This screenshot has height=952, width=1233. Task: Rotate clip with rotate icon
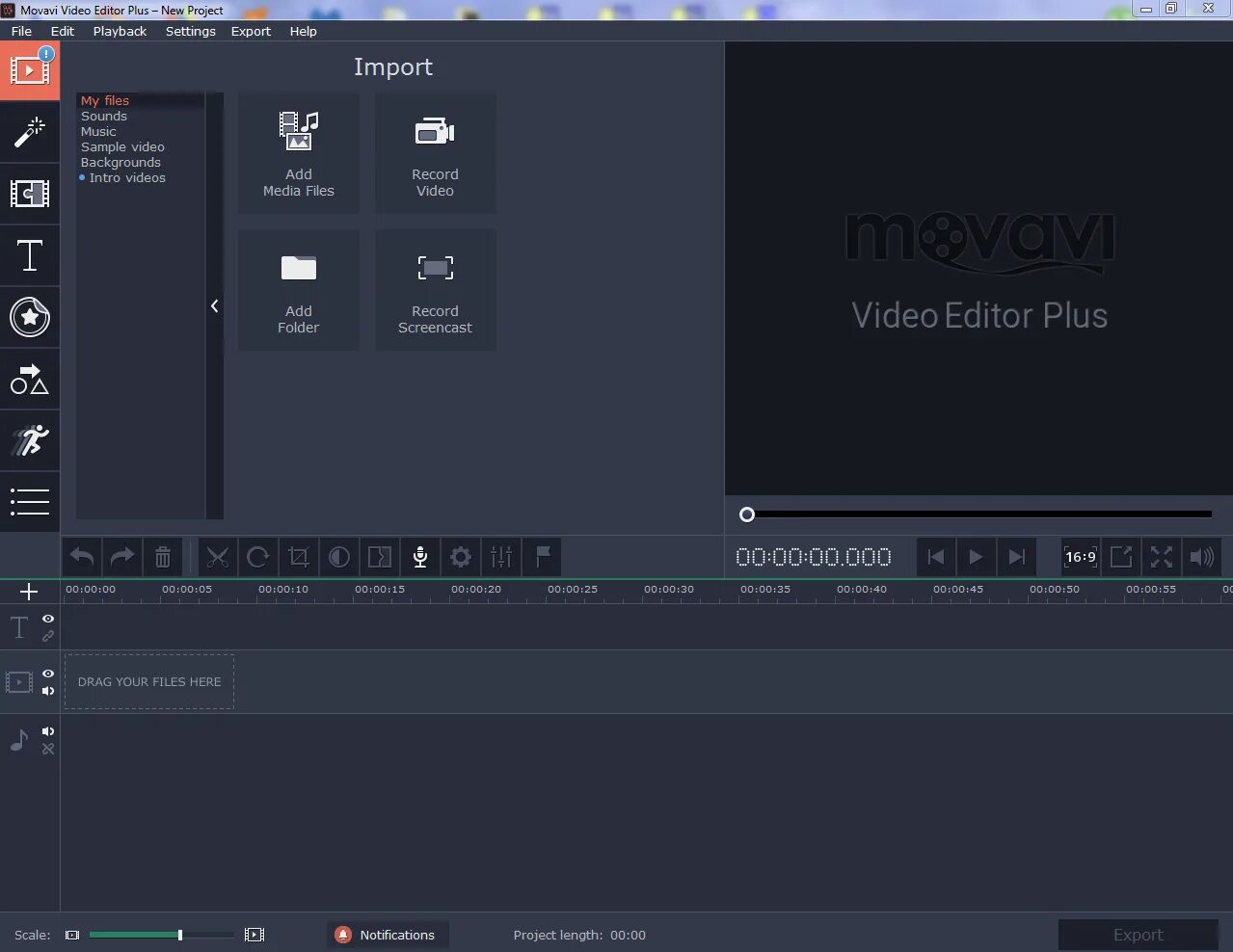[x=258, y=557]
